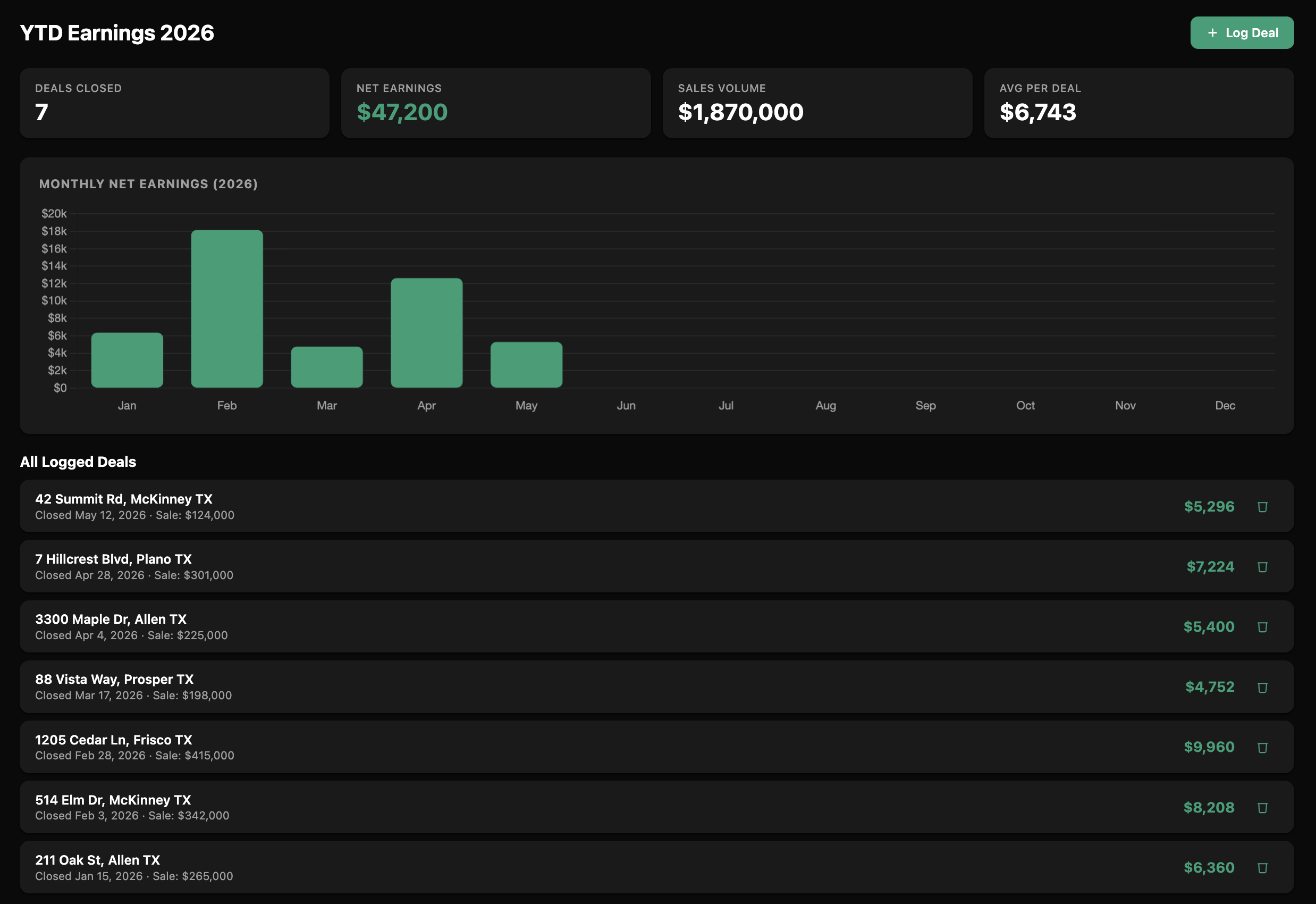The image size is (1316, 904).
Task: Click the Log Deal button
Action: 1242,33
